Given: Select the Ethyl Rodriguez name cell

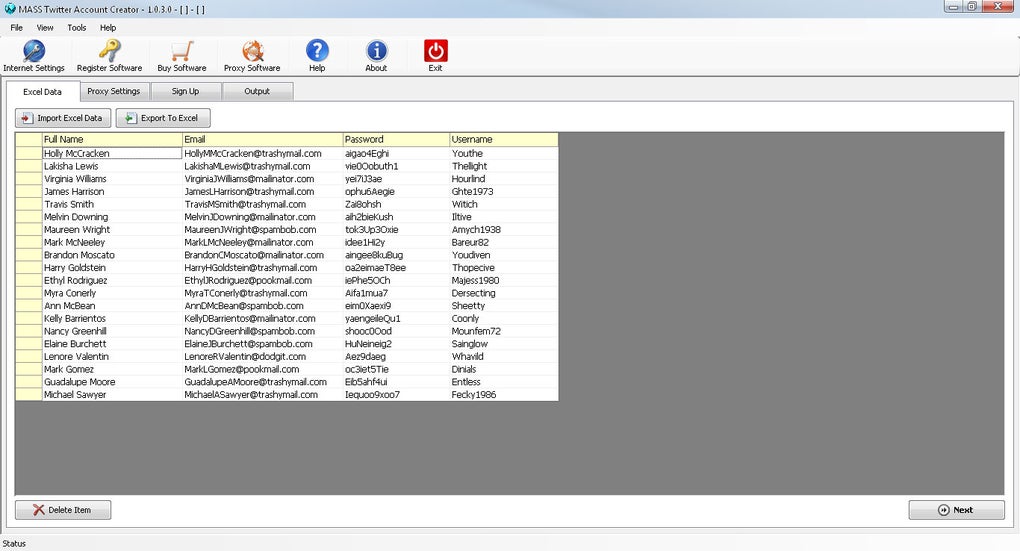Looking at the screenshot, I should pos(112,280).
